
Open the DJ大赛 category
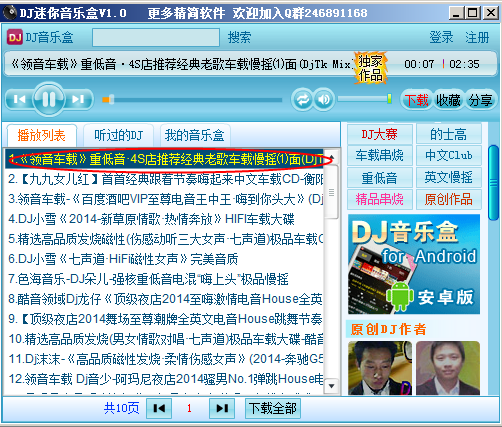pos(380,134)
